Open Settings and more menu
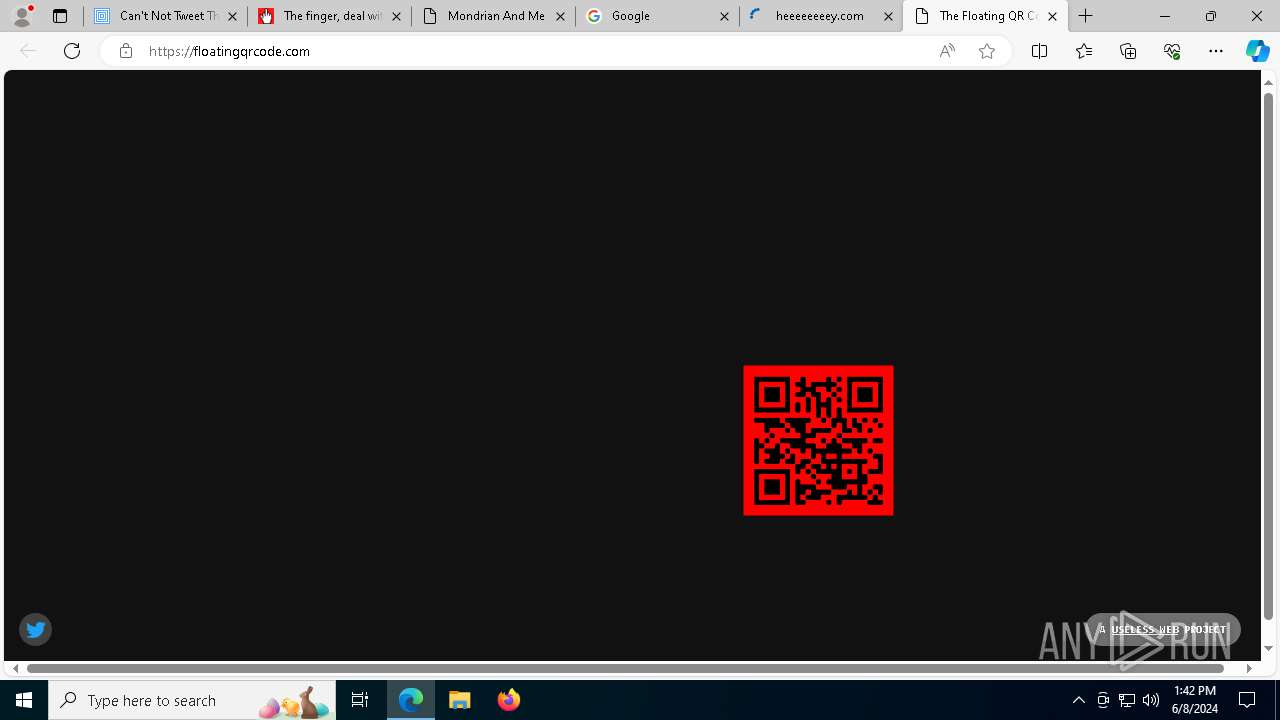Viewport: 1280px width, 720px height. 1216,51
